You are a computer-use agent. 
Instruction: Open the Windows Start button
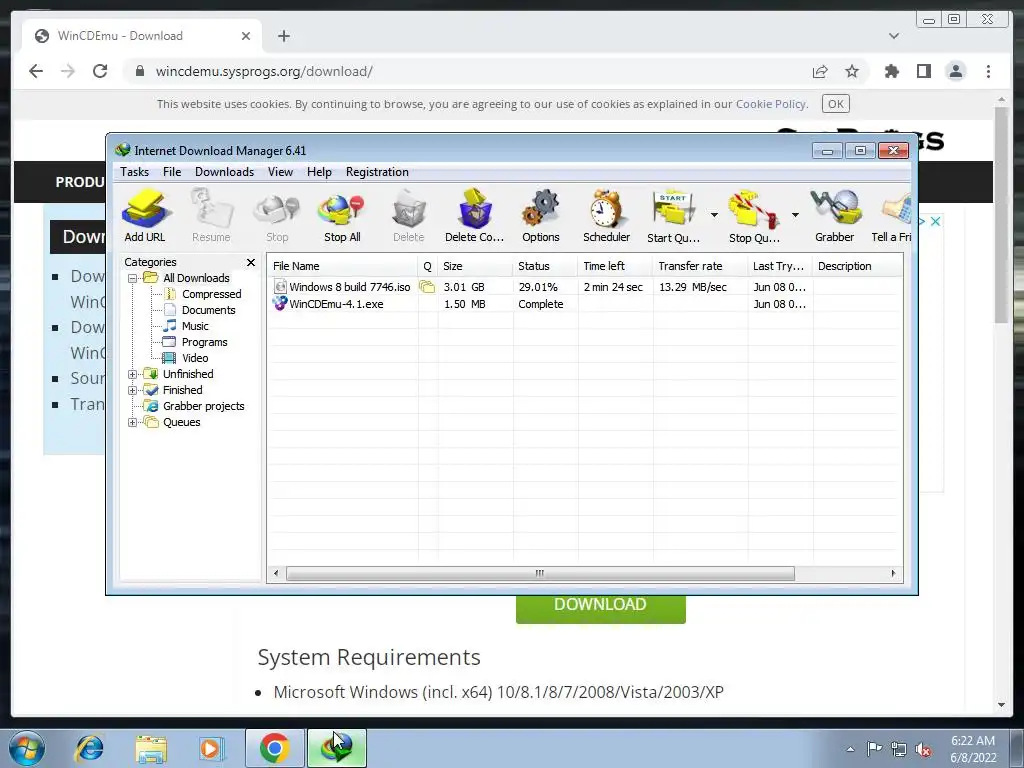pyautogui.click(x=26, y=748)
